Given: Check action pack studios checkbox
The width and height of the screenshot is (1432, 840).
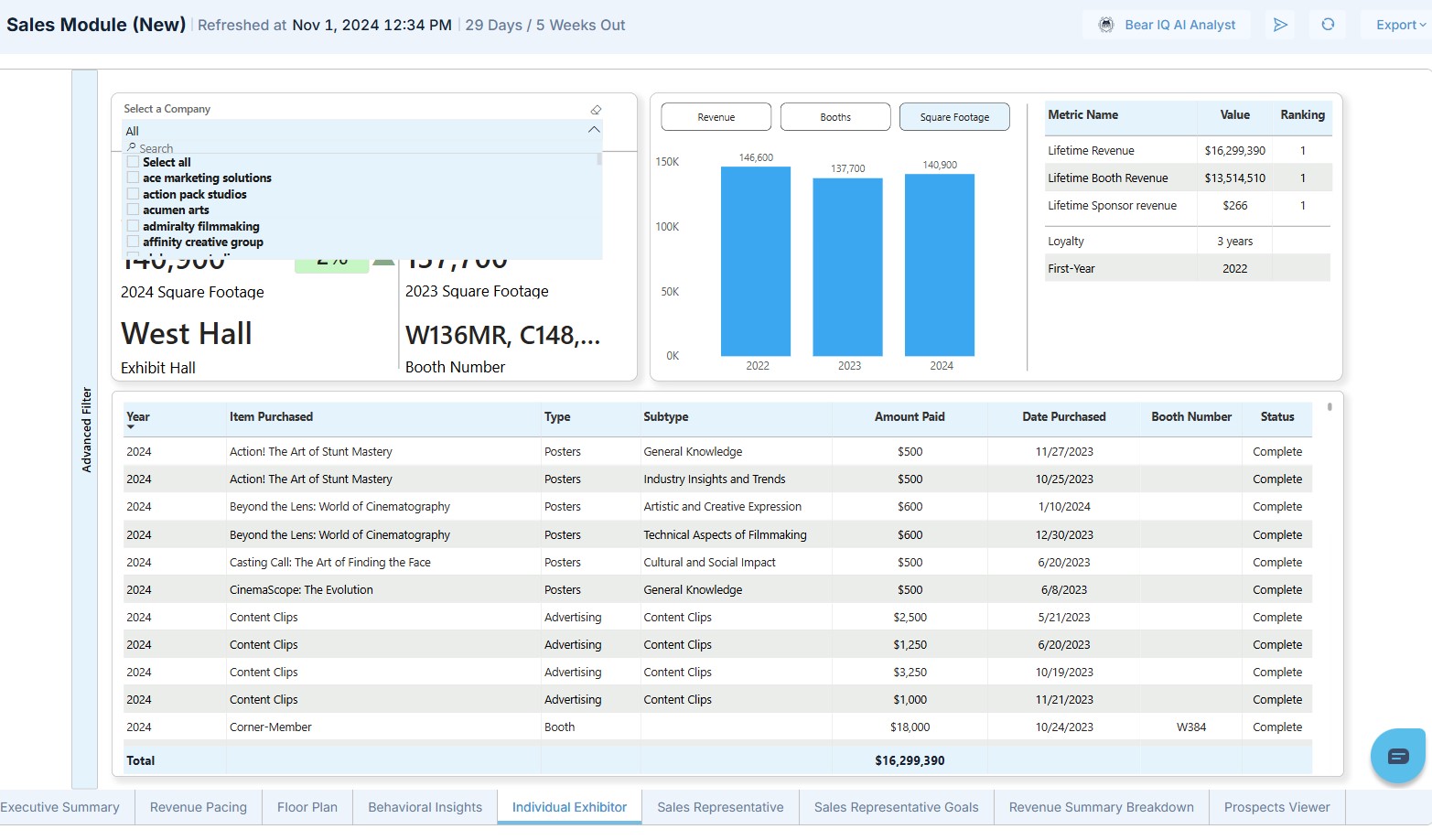Looking at the screenshot, I should (x=133, y=194).
